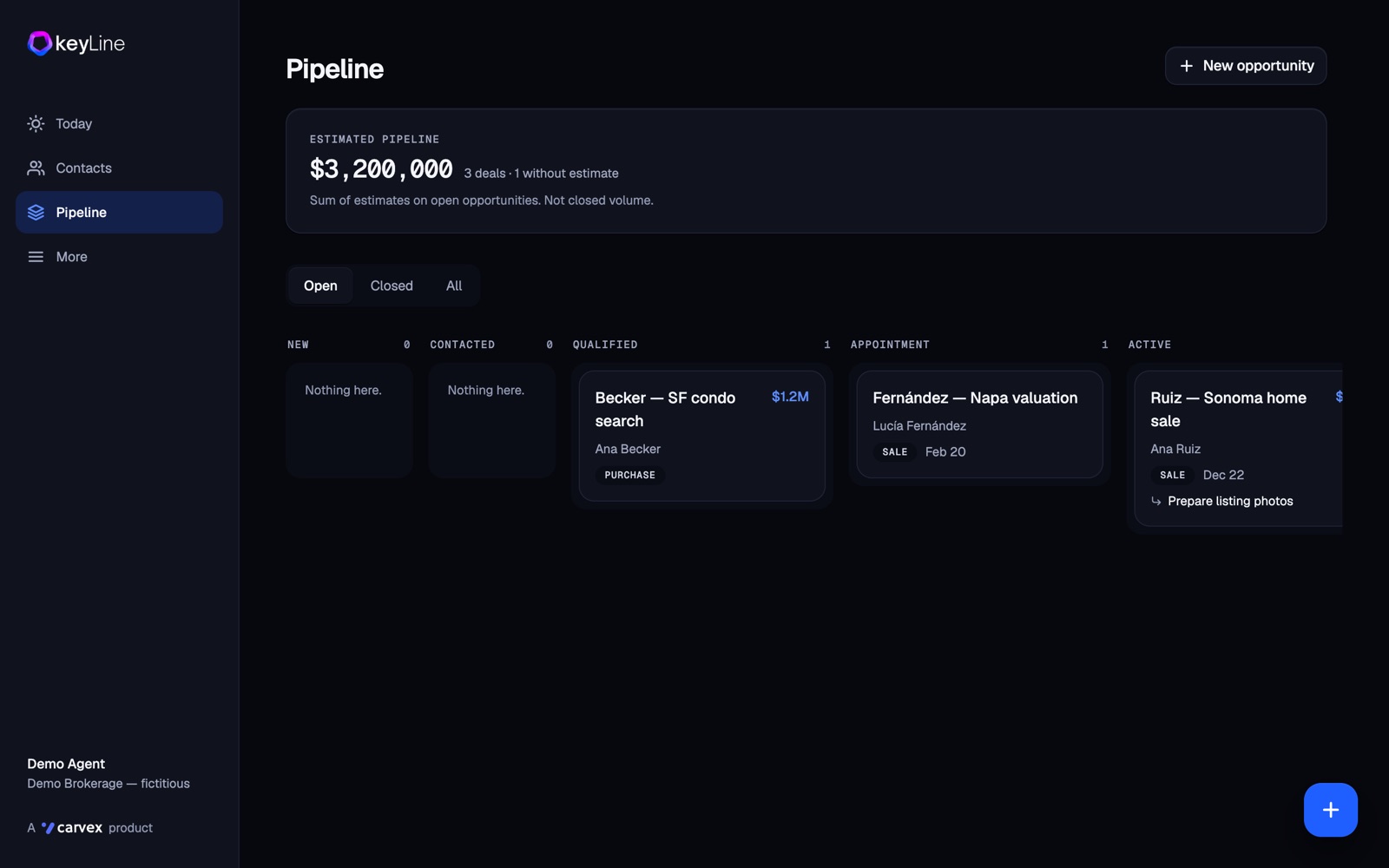
Task: Open the Fernández — Napa valuation card
Action: tap(979, 424)
